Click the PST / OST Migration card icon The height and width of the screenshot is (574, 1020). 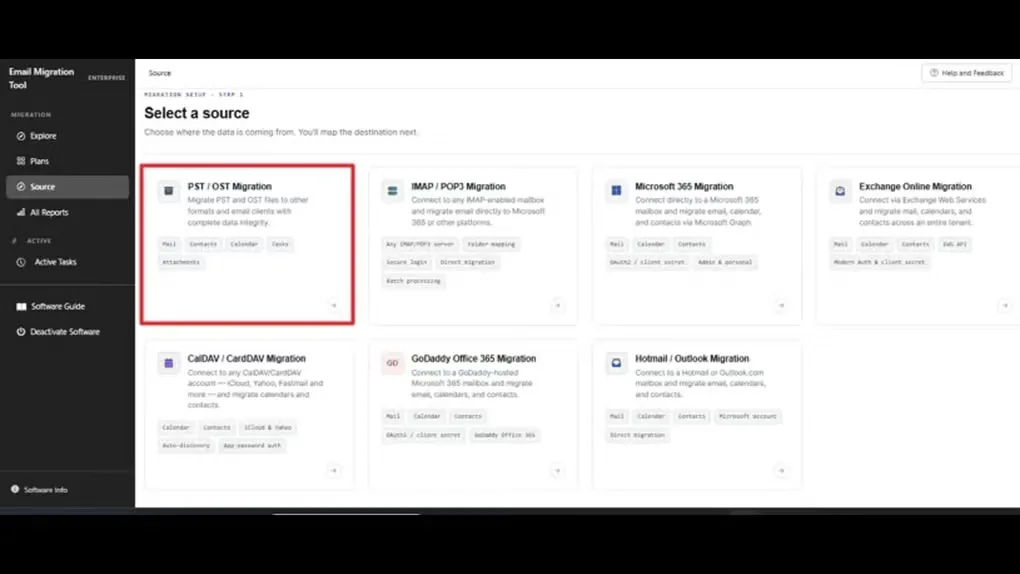click(168, 191)
